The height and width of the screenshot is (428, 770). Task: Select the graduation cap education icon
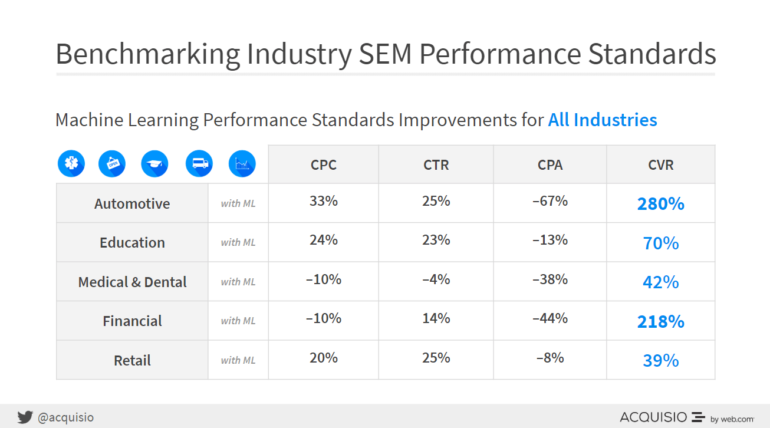coord(155,164)
